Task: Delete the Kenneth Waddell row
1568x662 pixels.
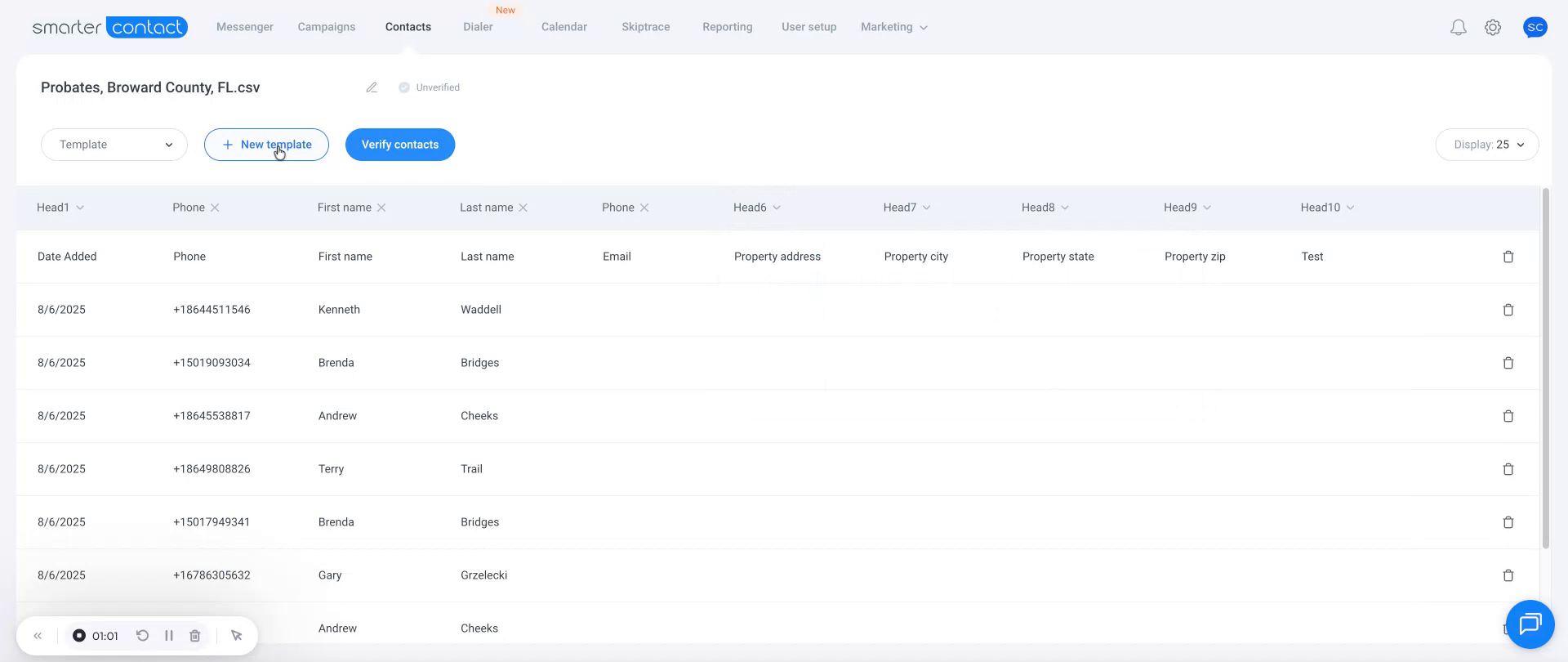Action: pyautogui.click(x=1508, y=310)
